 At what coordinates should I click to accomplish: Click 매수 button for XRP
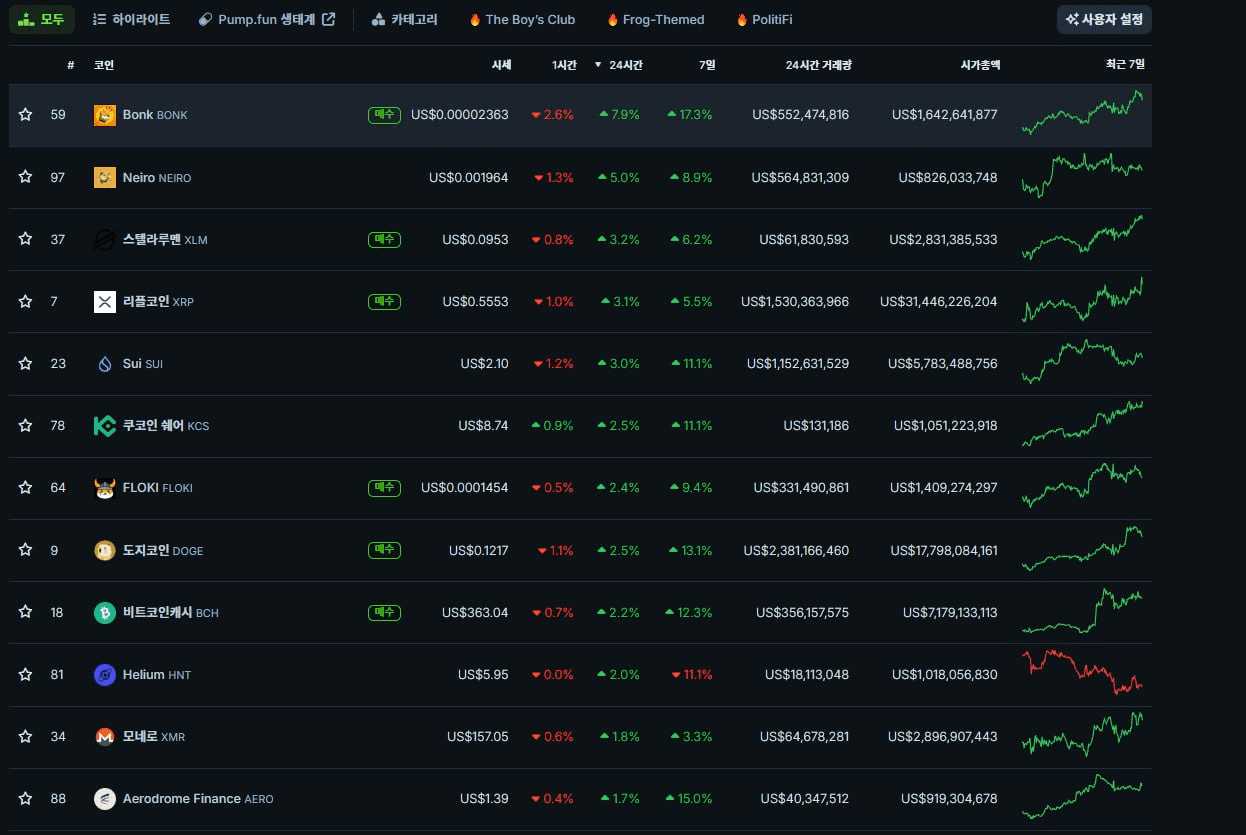384,301
